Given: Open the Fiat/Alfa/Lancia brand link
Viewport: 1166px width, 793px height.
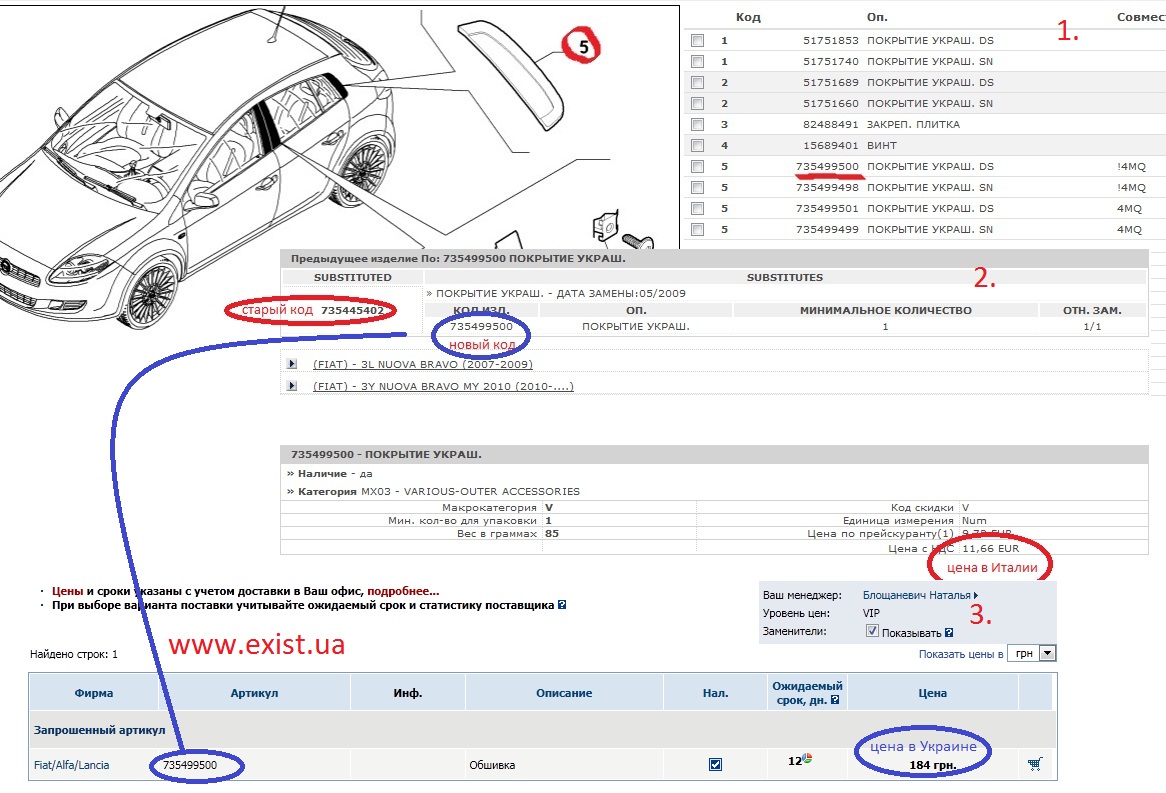Looking at the screenshot, I should 72,765.
